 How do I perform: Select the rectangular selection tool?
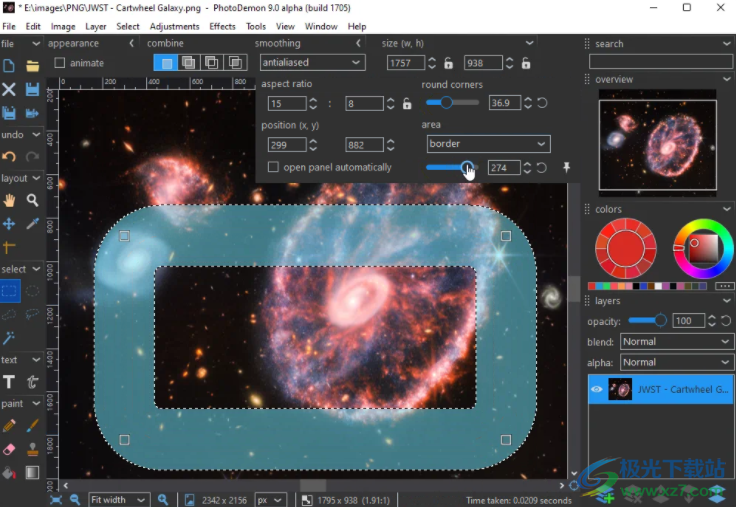coord(9,291)
